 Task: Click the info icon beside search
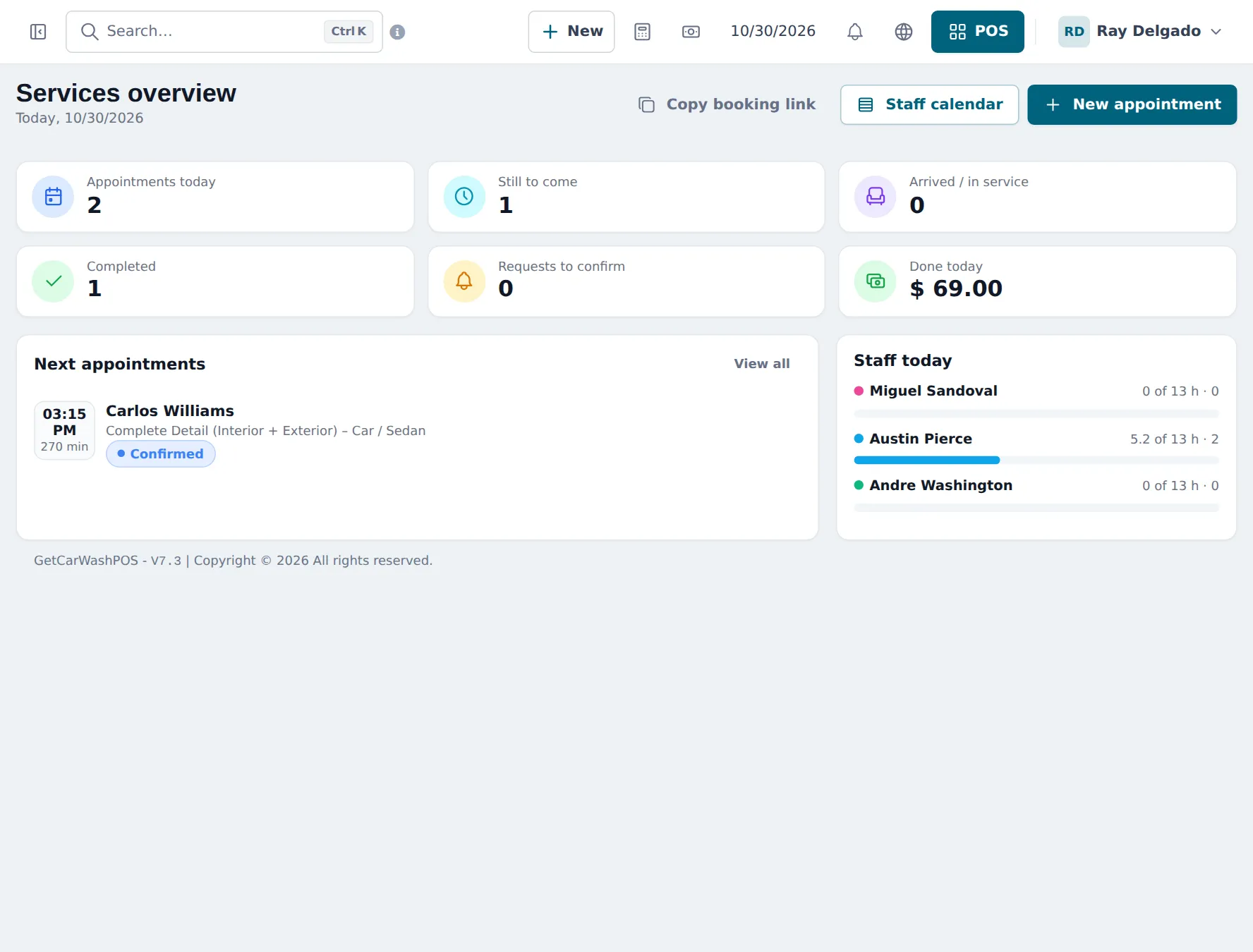[x=397, y=32]
